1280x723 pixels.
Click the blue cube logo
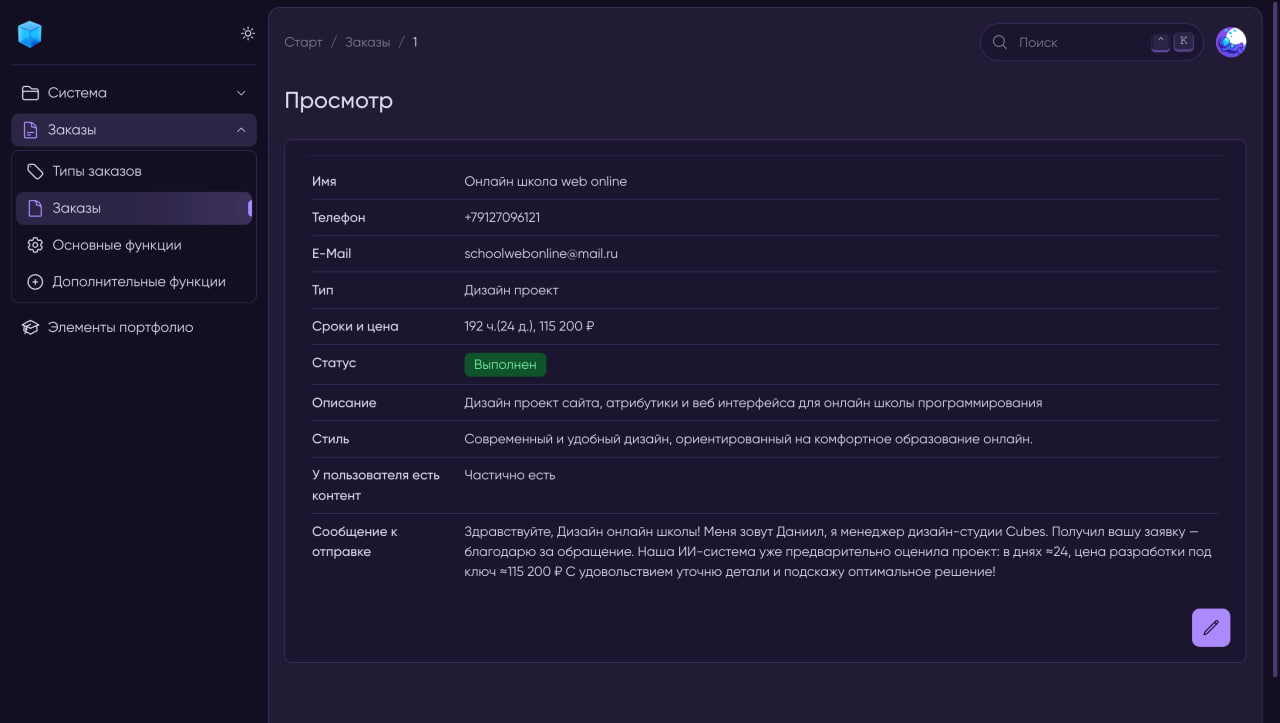pyautogui.click(x=30, y=34)
